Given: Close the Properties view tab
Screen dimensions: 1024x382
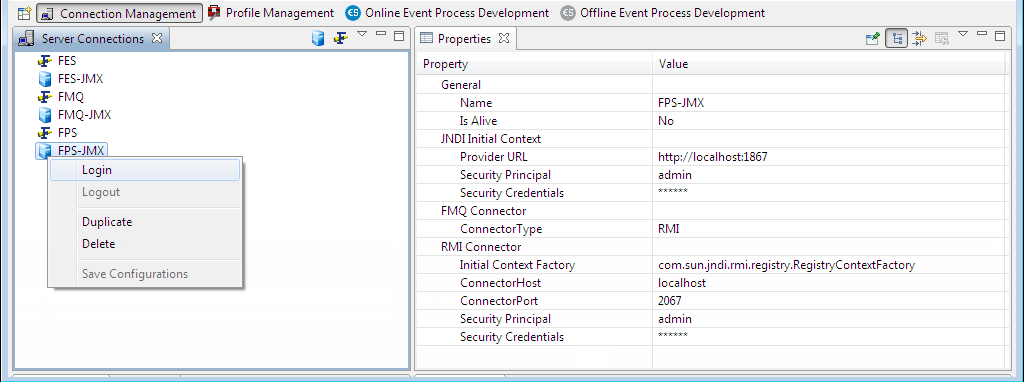Looking at the screenshot, I should click(x=504, y=38).
